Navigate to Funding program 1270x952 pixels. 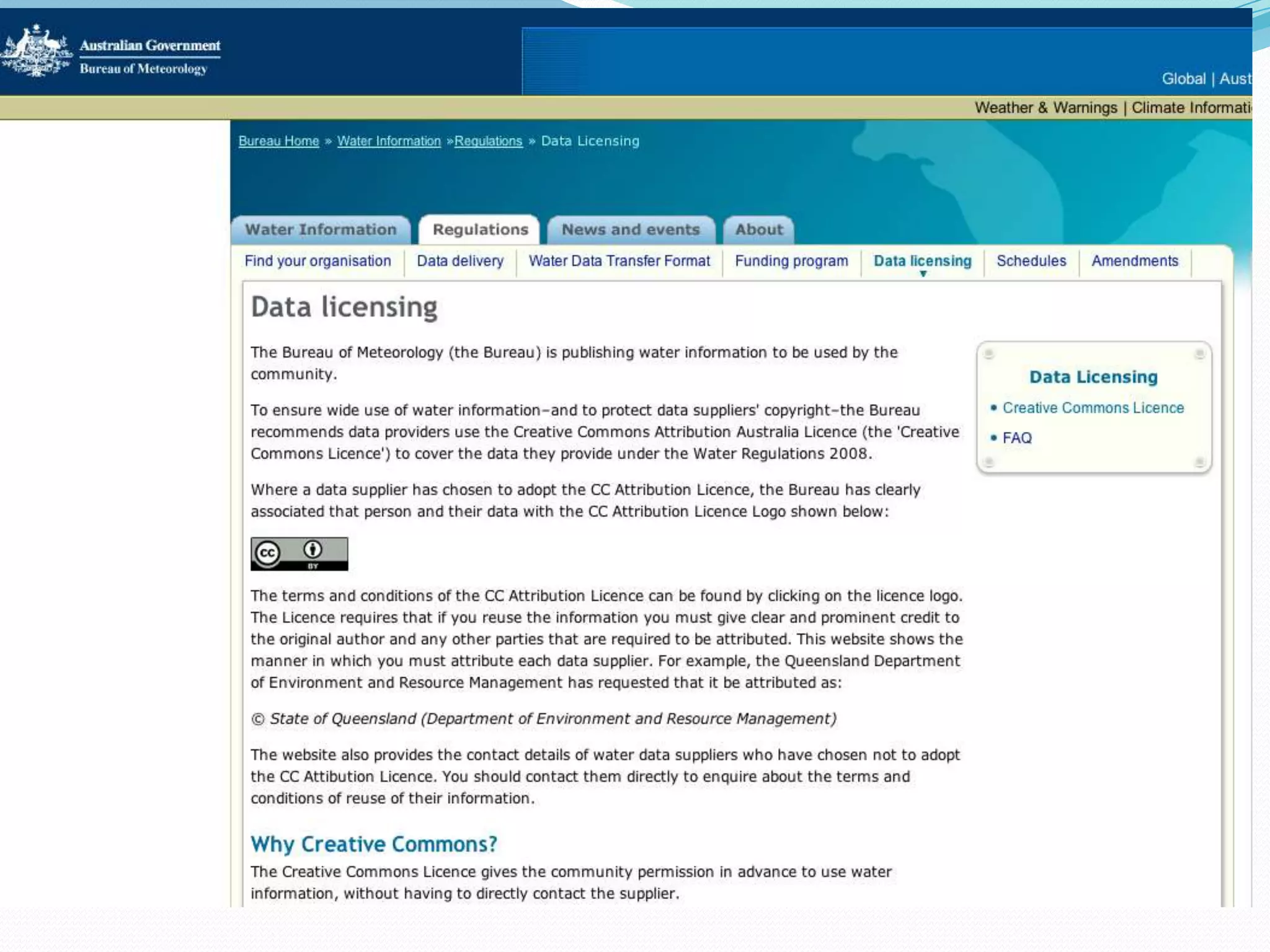(x=791, y=261)
